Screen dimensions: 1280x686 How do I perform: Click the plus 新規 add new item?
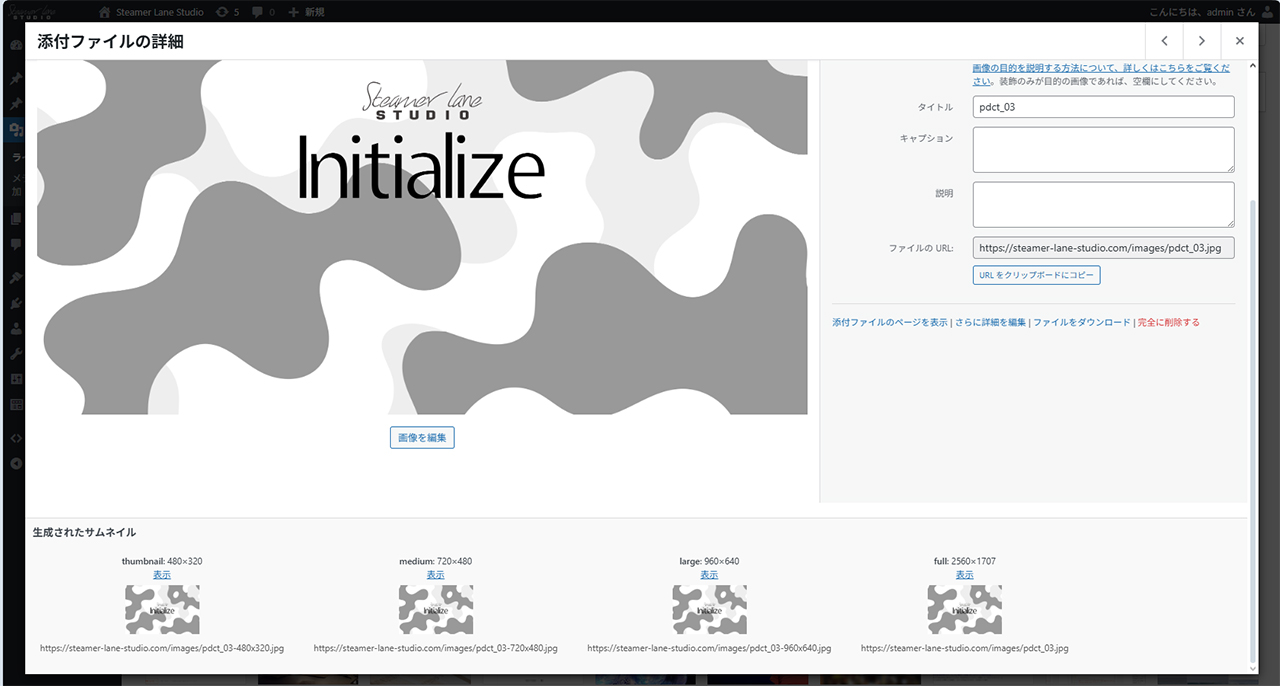pos(305,12)
